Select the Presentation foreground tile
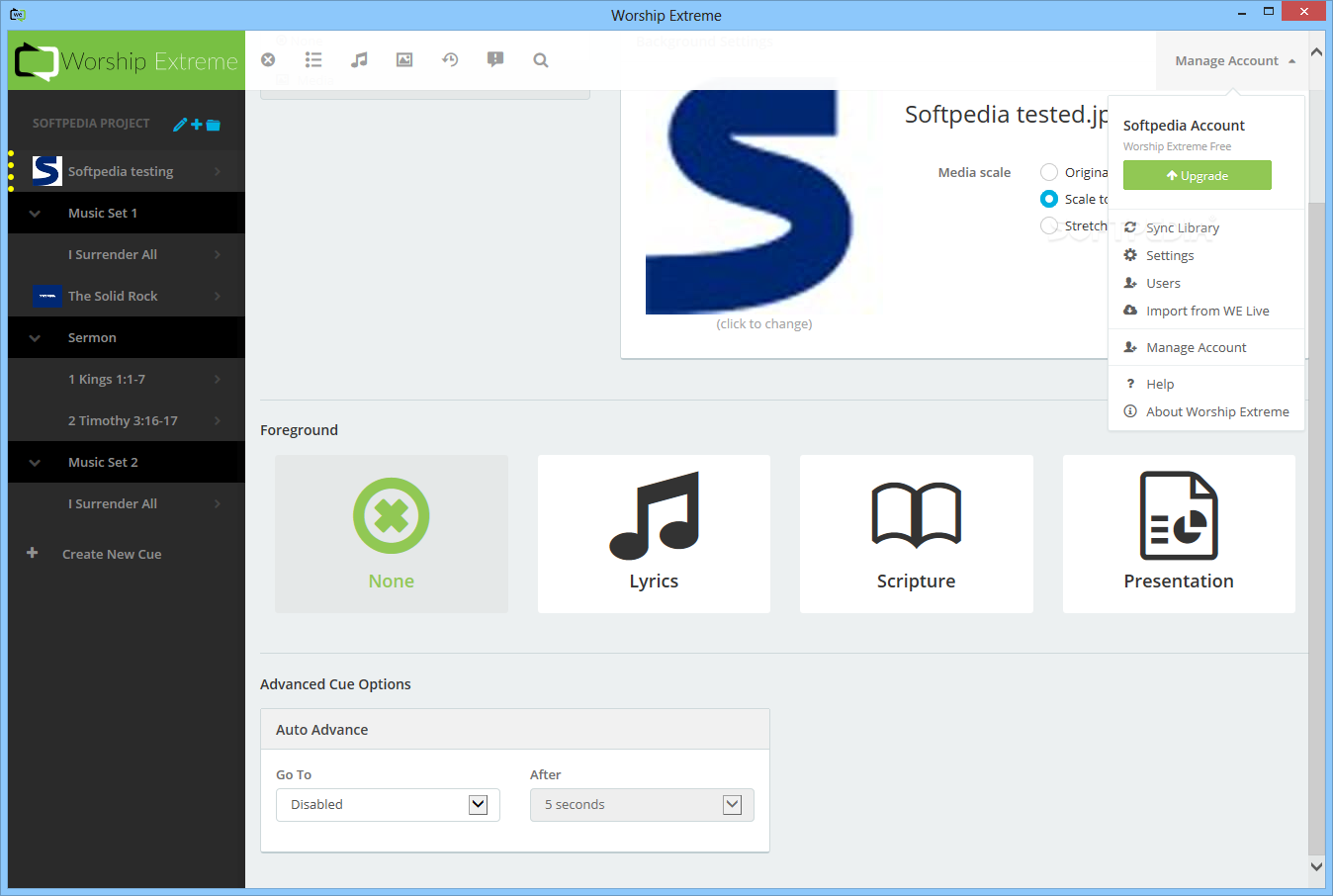 pos(1179,534)
